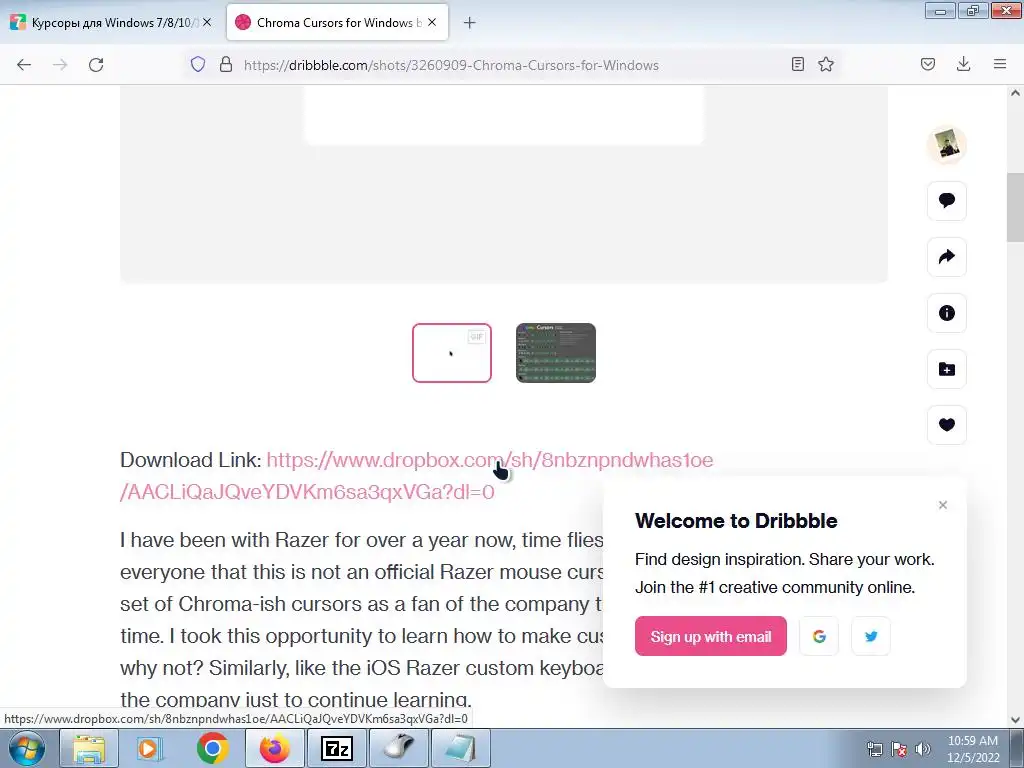Open the Dropbox download link
Screen dimensions: 1024x768
pos(416,475)
